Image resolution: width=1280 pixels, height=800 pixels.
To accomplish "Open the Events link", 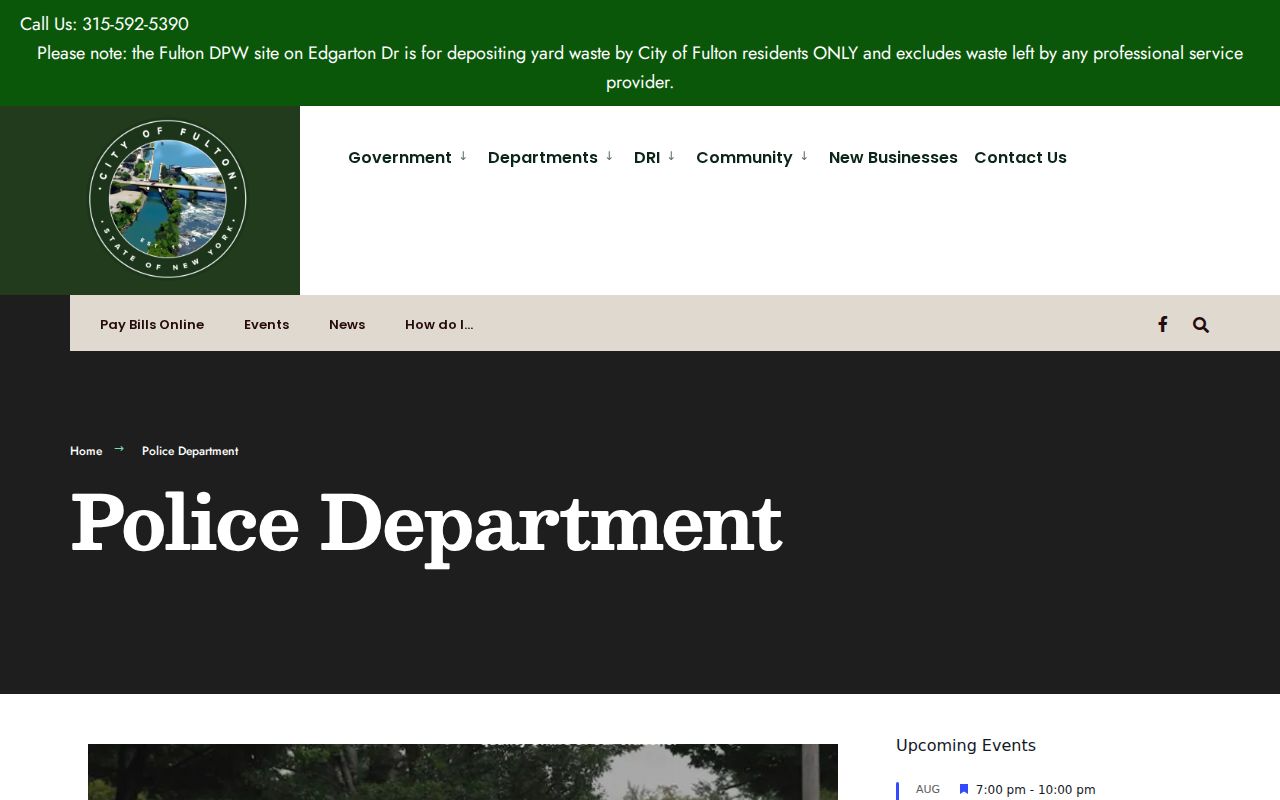I will [x=266, y=324].
